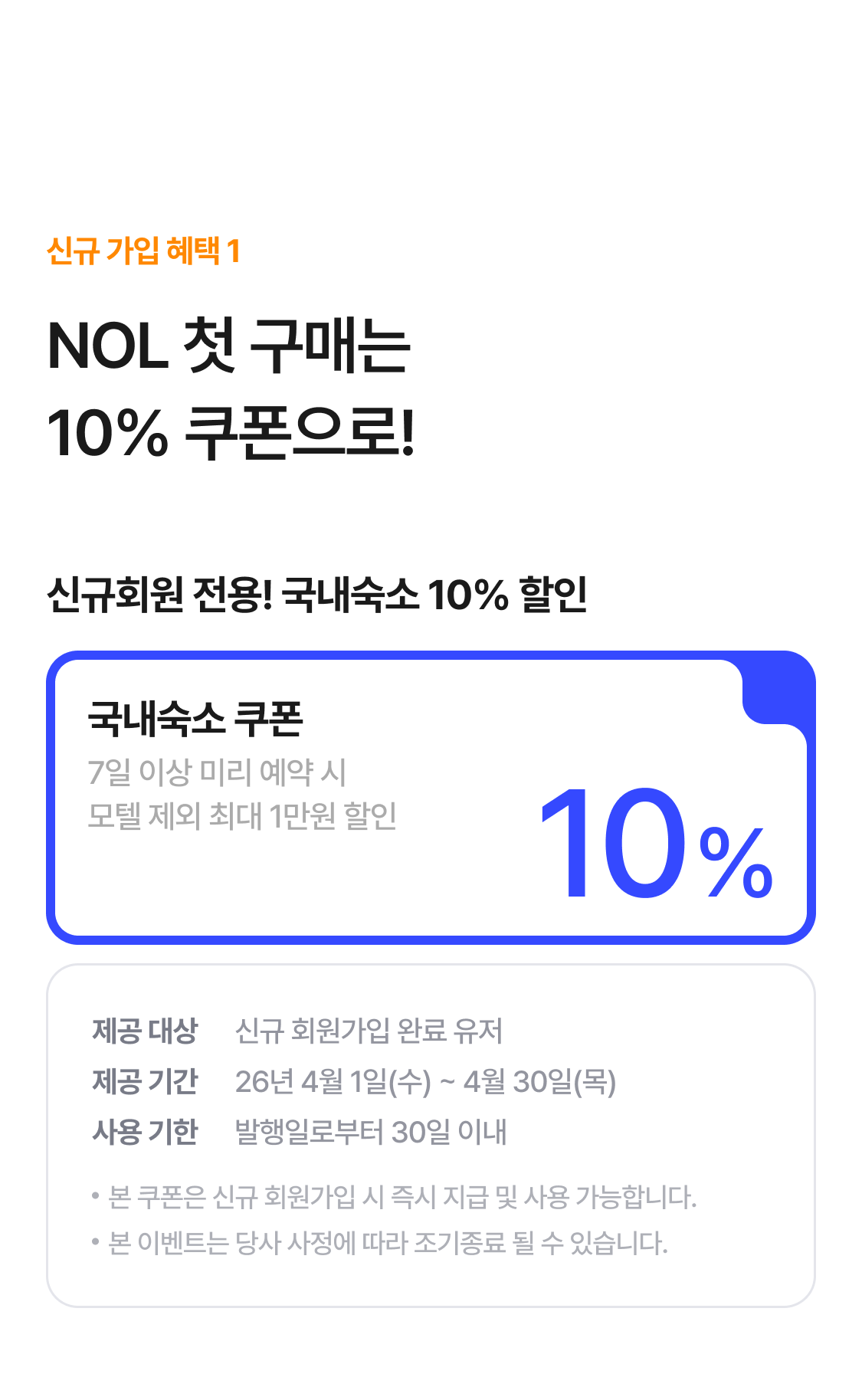Click the note starting "본 쿠폰은 신규 회원가입"
Viewport: 862px width, 1400px height.
pos(402,1197)
